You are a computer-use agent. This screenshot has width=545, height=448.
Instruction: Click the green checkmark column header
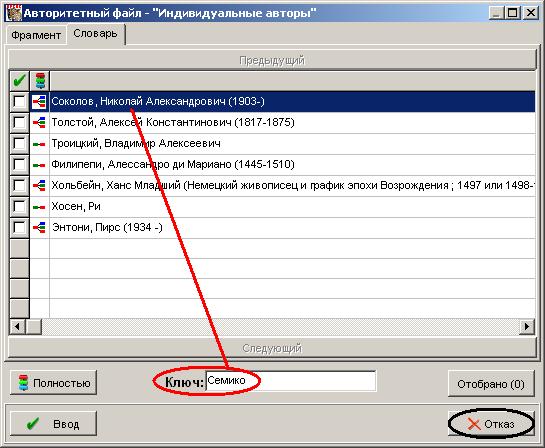(x=19, y=81)
